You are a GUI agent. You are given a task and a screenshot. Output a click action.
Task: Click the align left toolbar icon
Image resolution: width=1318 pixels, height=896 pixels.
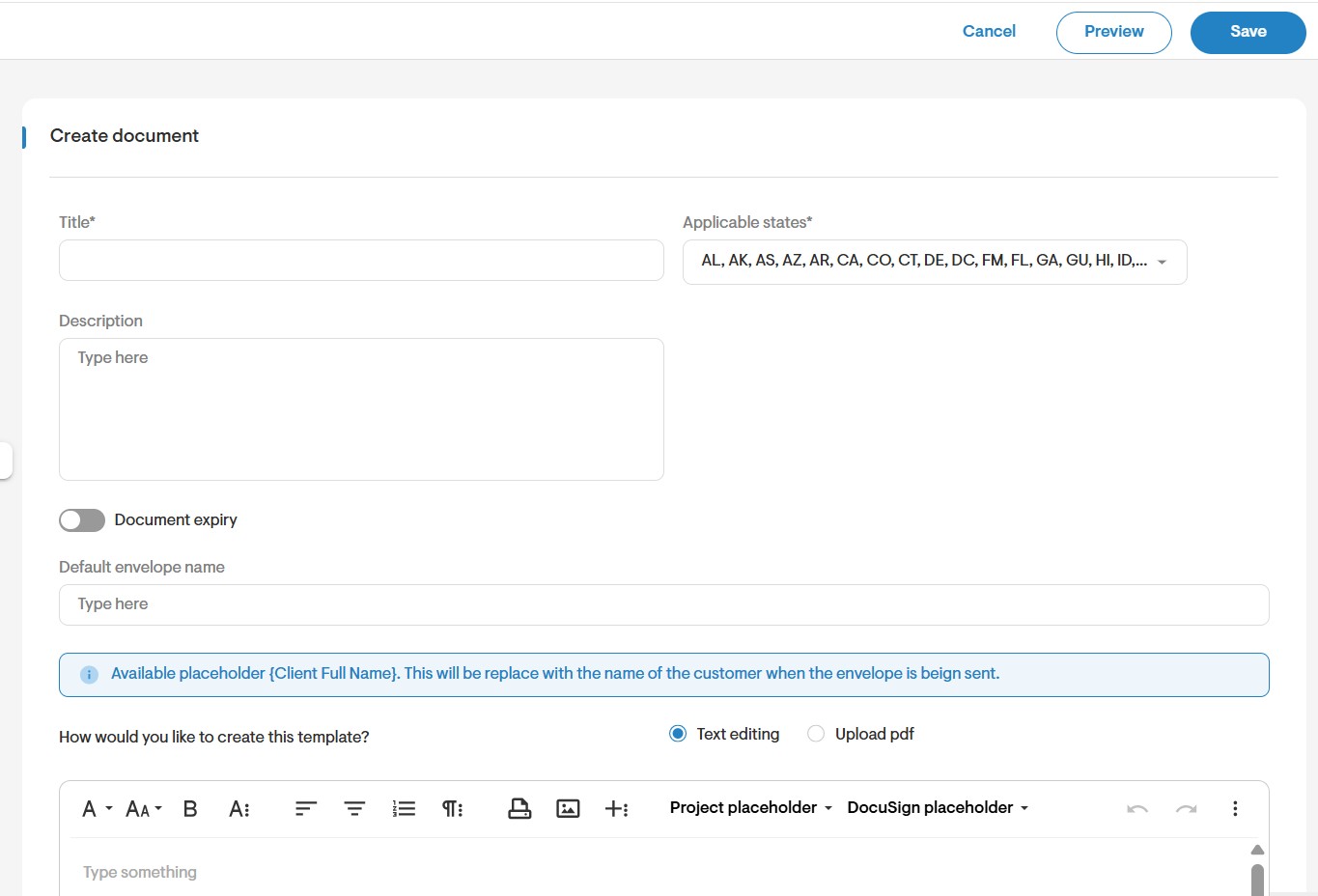coord(306,808)
